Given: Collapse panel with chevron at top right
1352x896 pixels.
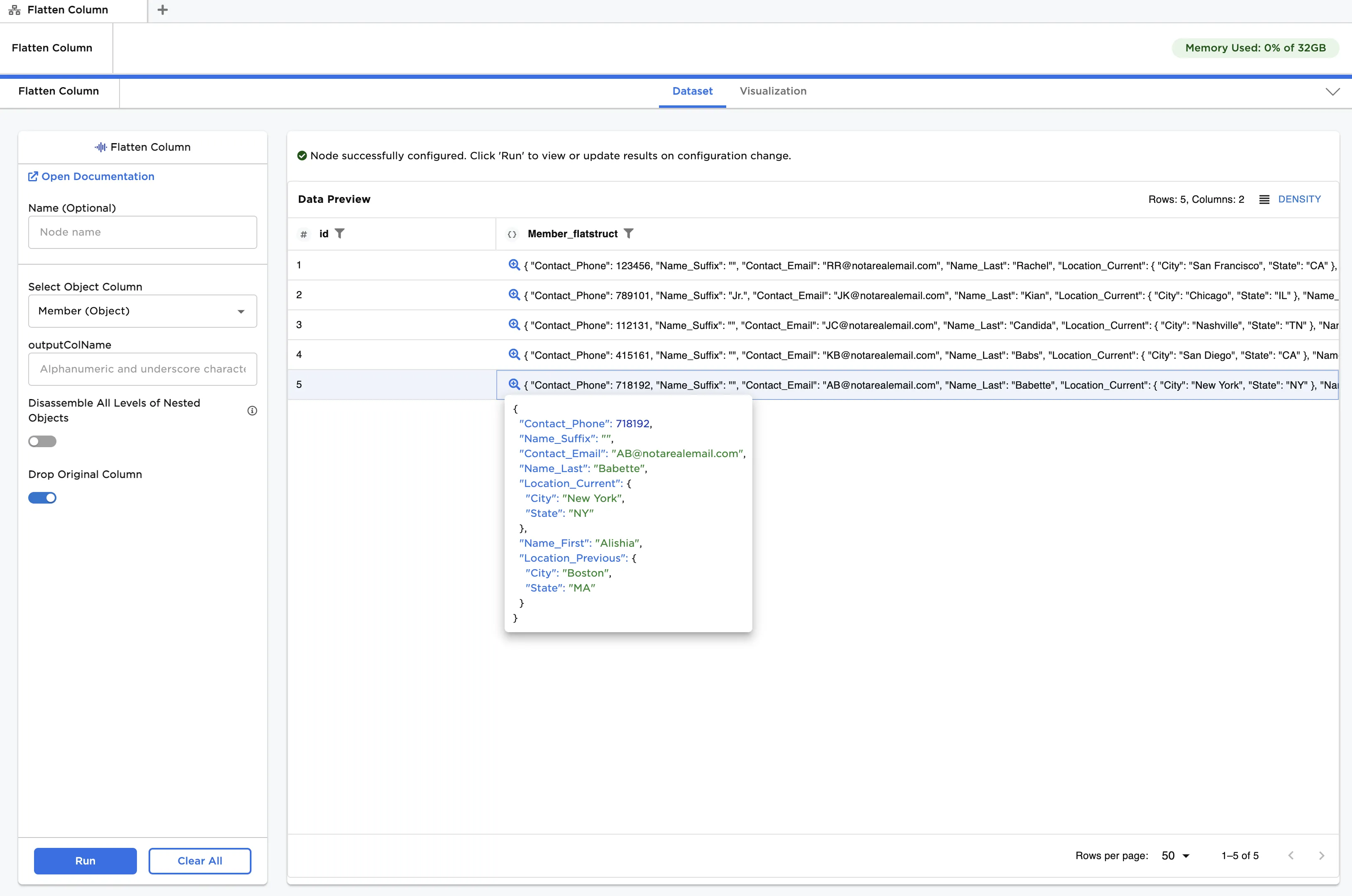Looking at the screenshot, I should 1332,91.
